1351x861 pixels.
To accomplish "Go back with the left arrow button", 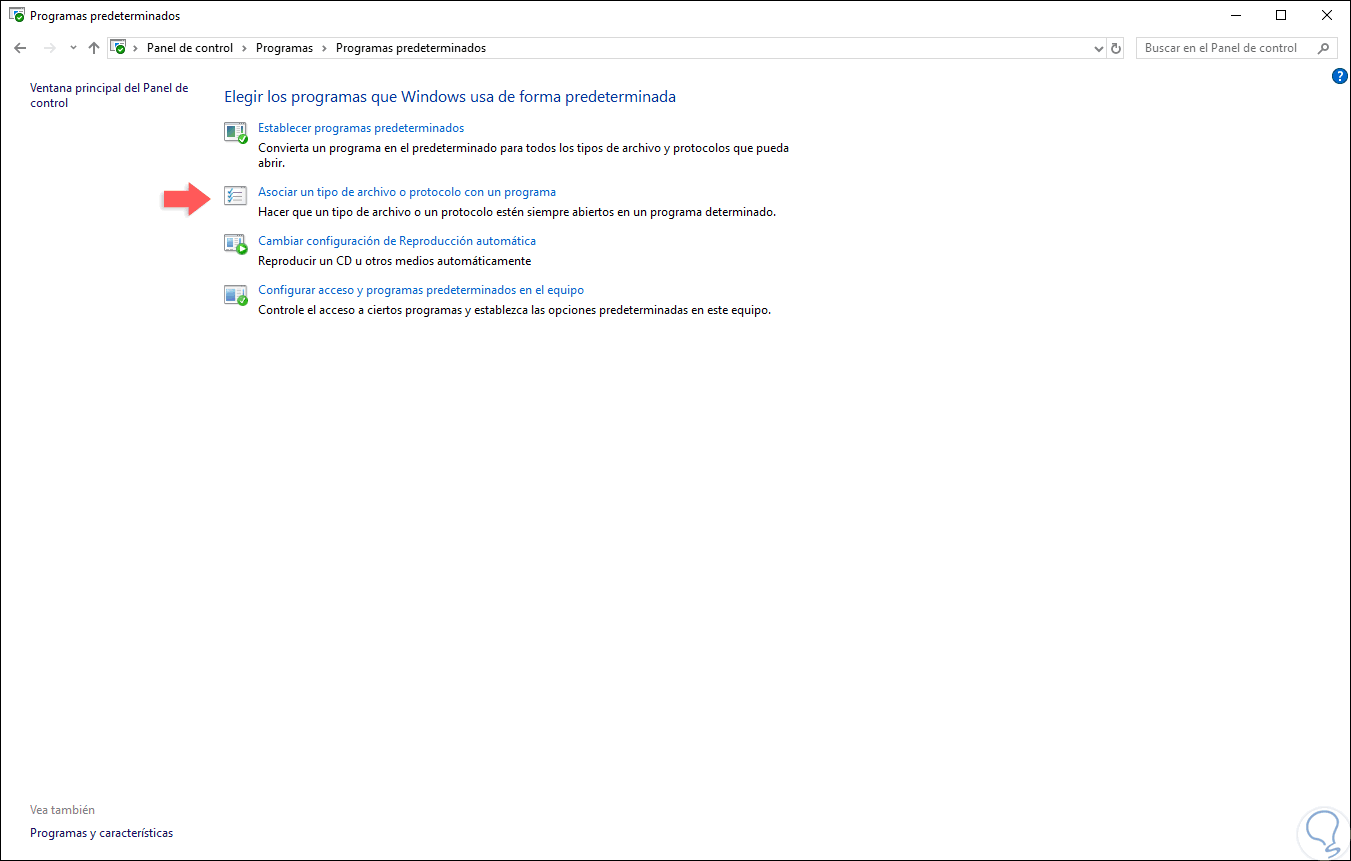I will coord(20,48).
